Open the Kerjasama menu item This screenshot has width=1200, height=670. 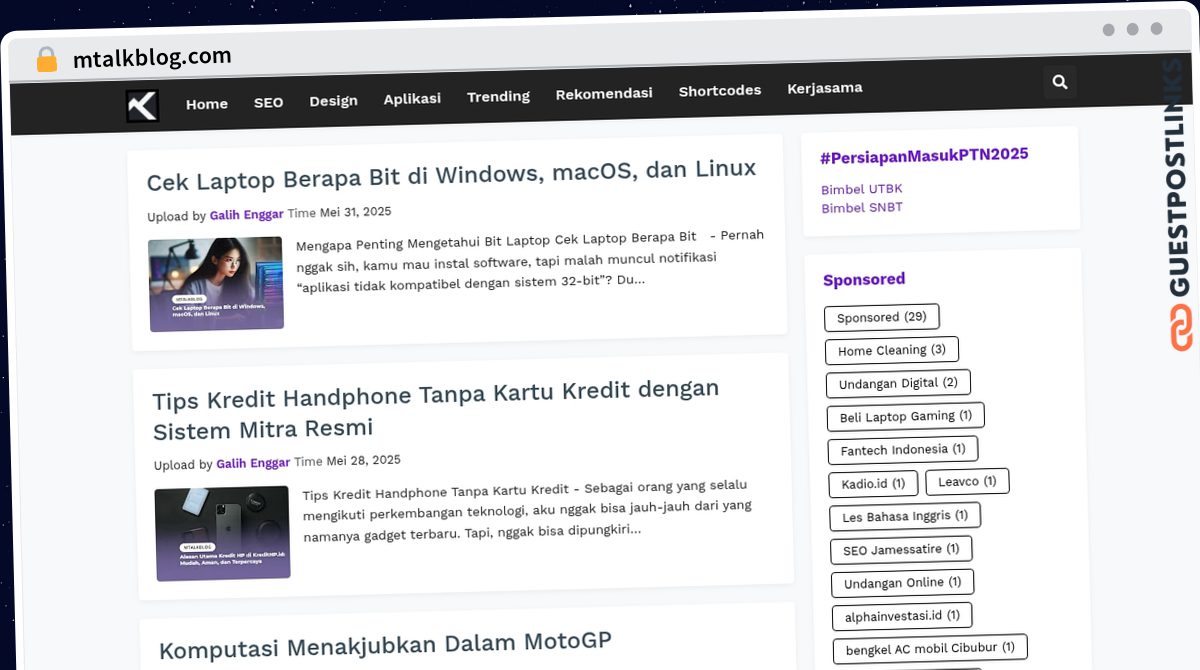[825, 88]
